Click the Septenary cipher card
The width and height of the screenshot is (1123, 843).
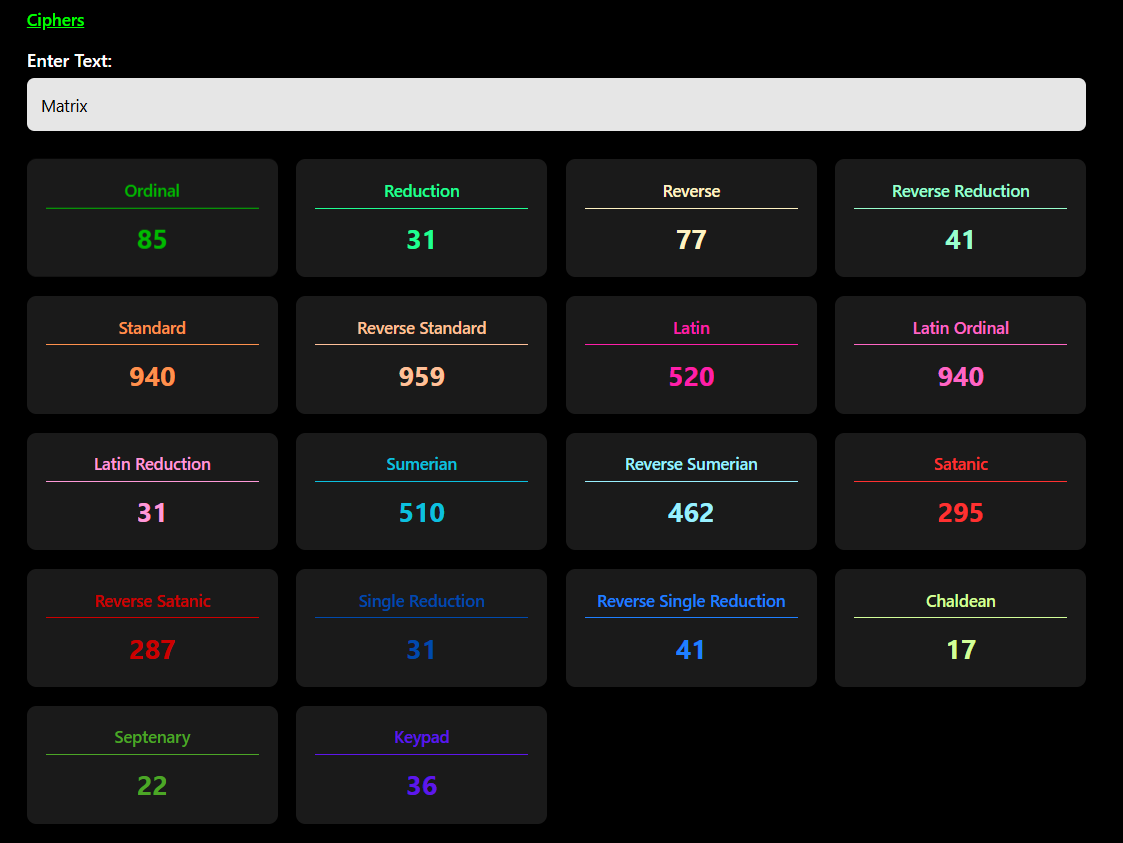point(152,765)
